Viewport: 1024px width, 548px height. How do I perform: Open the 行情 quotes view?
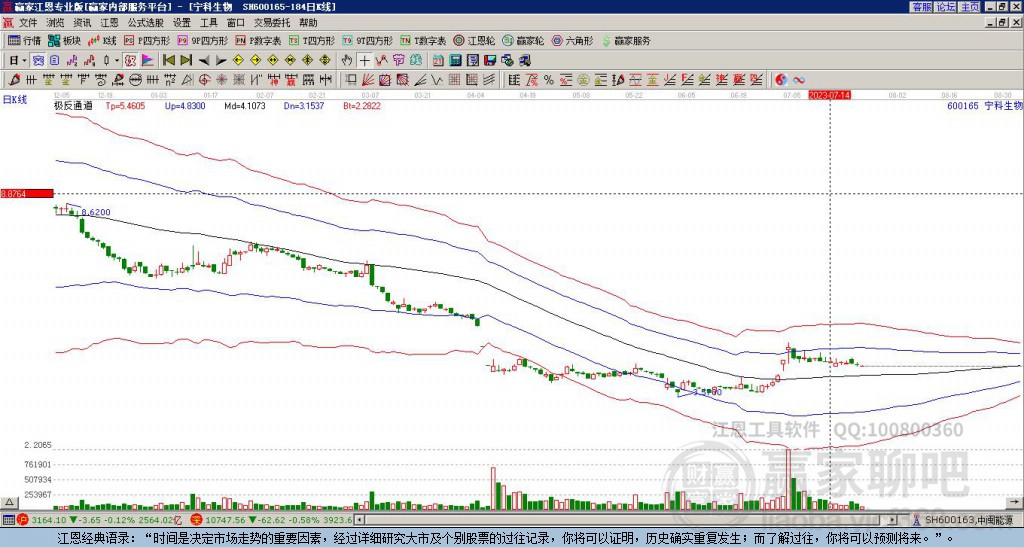[x=24, y=40]
